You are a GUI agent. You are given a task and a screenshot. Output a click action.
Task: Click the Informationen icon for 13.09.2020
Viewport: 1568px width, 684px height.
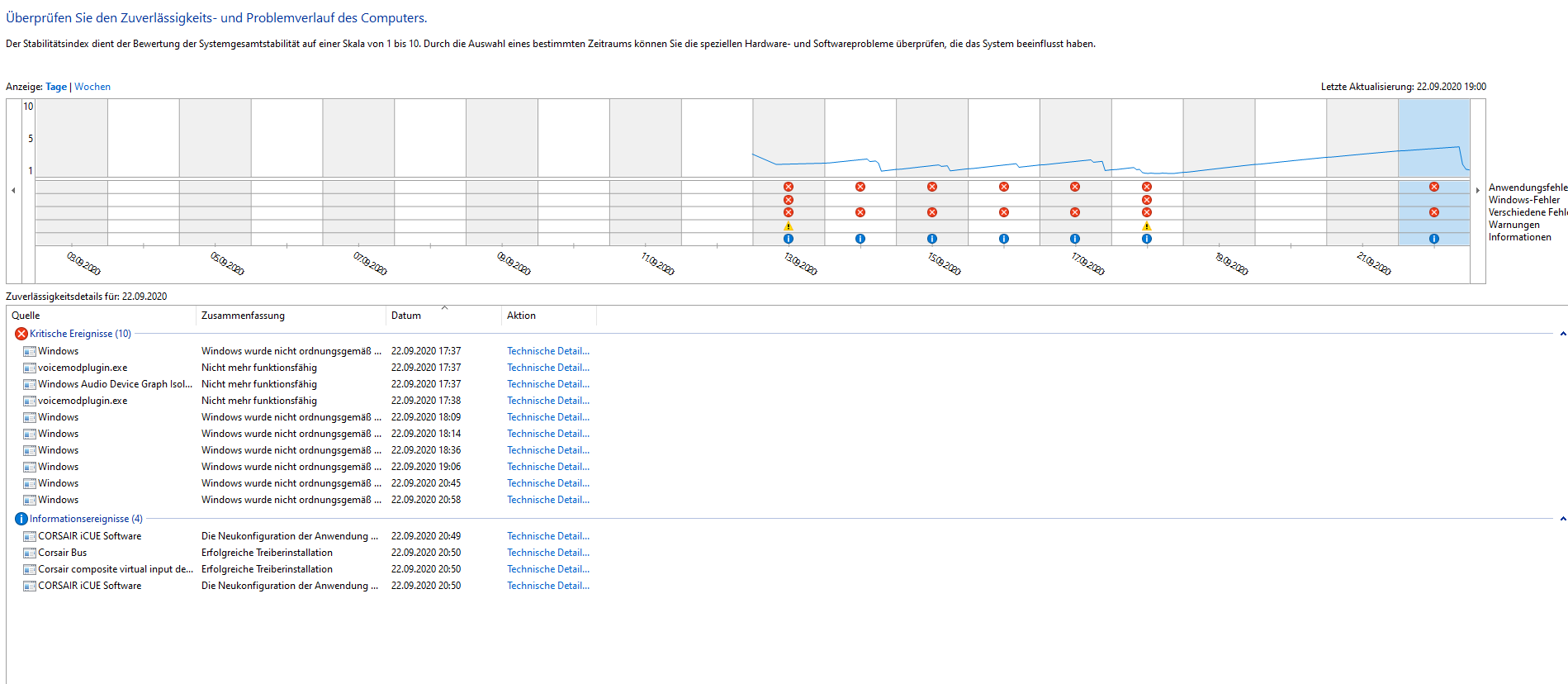pyautogui.click(x=789, y=239)
